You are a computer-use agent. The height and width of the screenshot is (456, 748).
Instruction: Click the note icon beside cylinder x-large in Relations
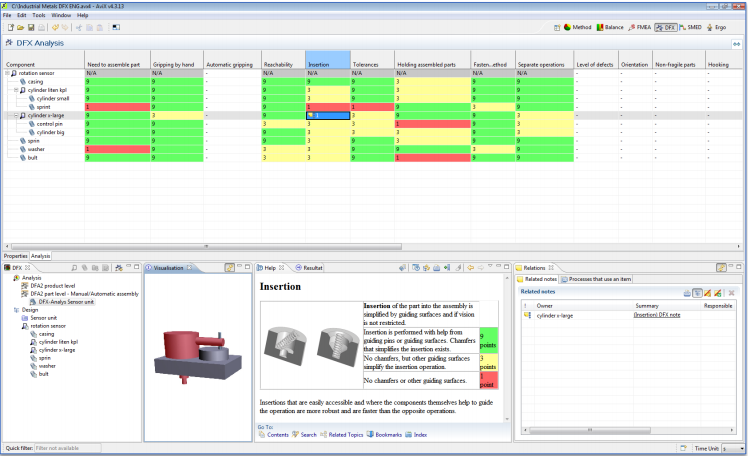click(x=527, y=314)
